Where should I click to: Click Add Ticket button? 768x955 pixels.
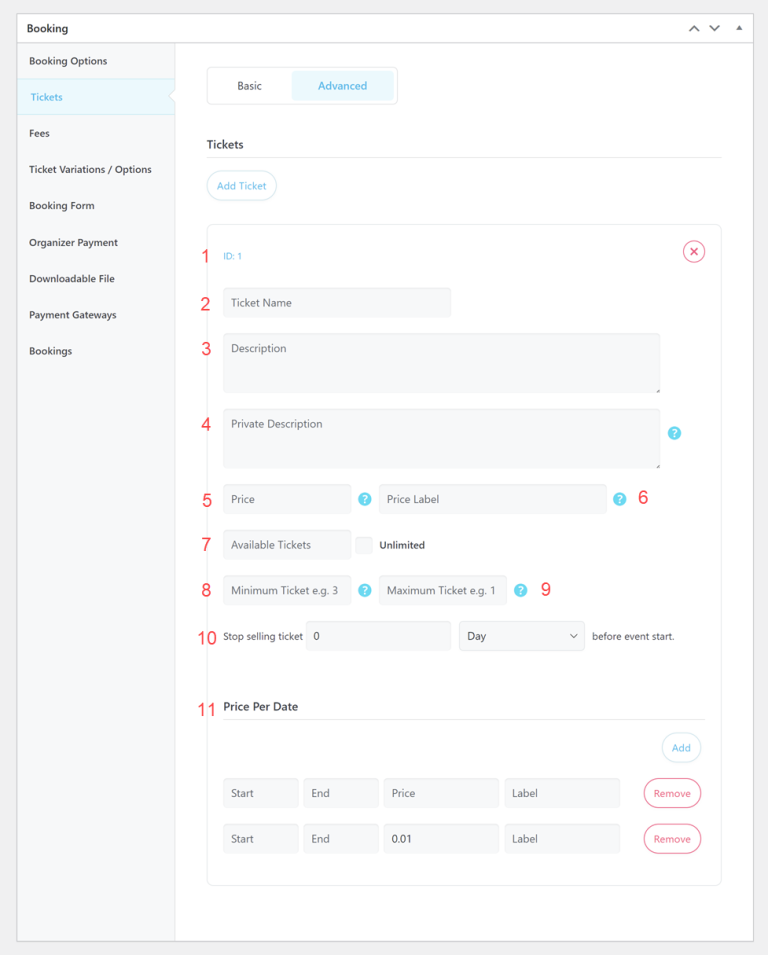pos(242,186)
